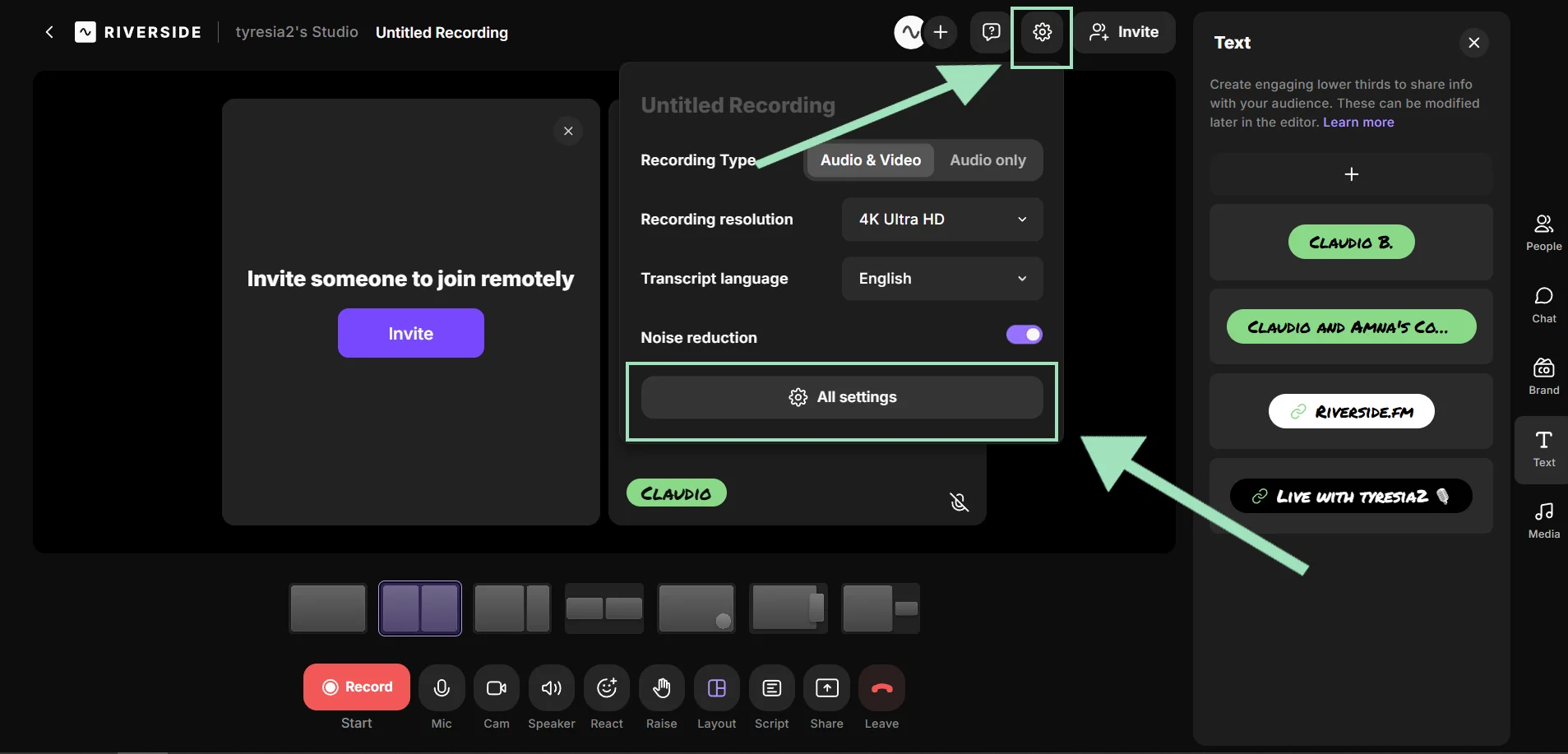Select Audio & Video recording type
The height and width of the screenshot is (754, 1568).
(x=871, y=160)
